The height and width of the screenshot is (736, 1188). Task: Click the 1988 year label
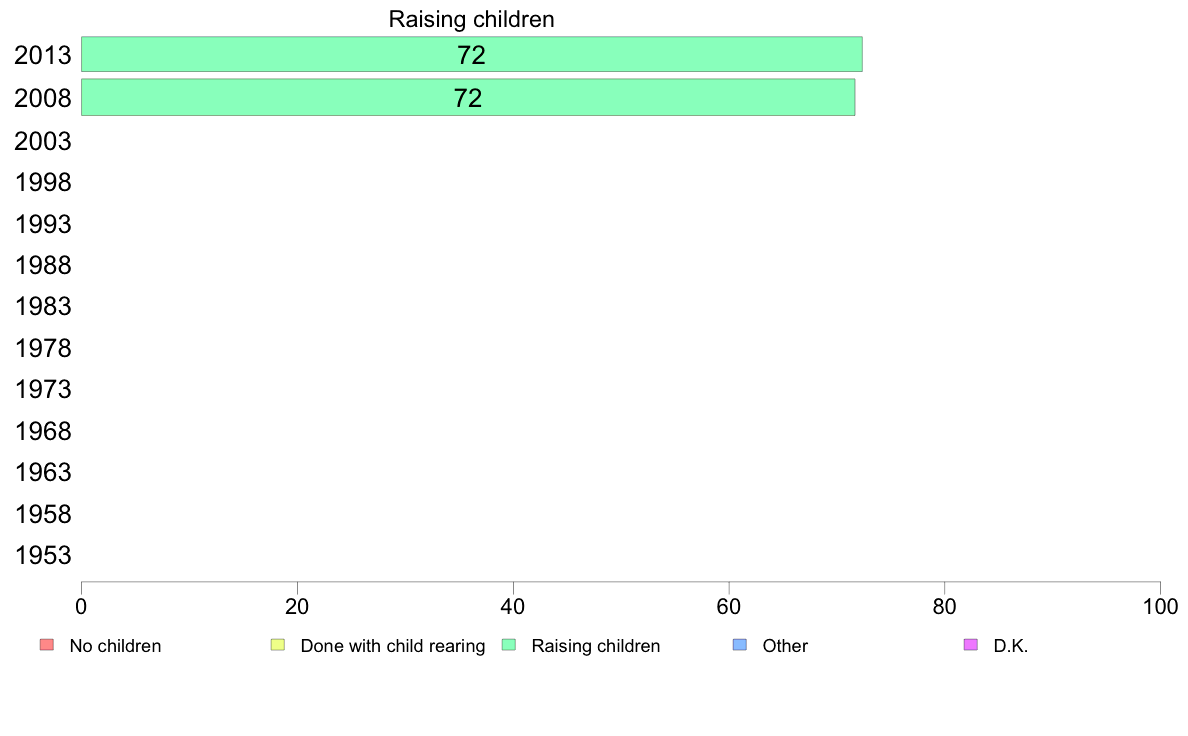click(42, 265)
